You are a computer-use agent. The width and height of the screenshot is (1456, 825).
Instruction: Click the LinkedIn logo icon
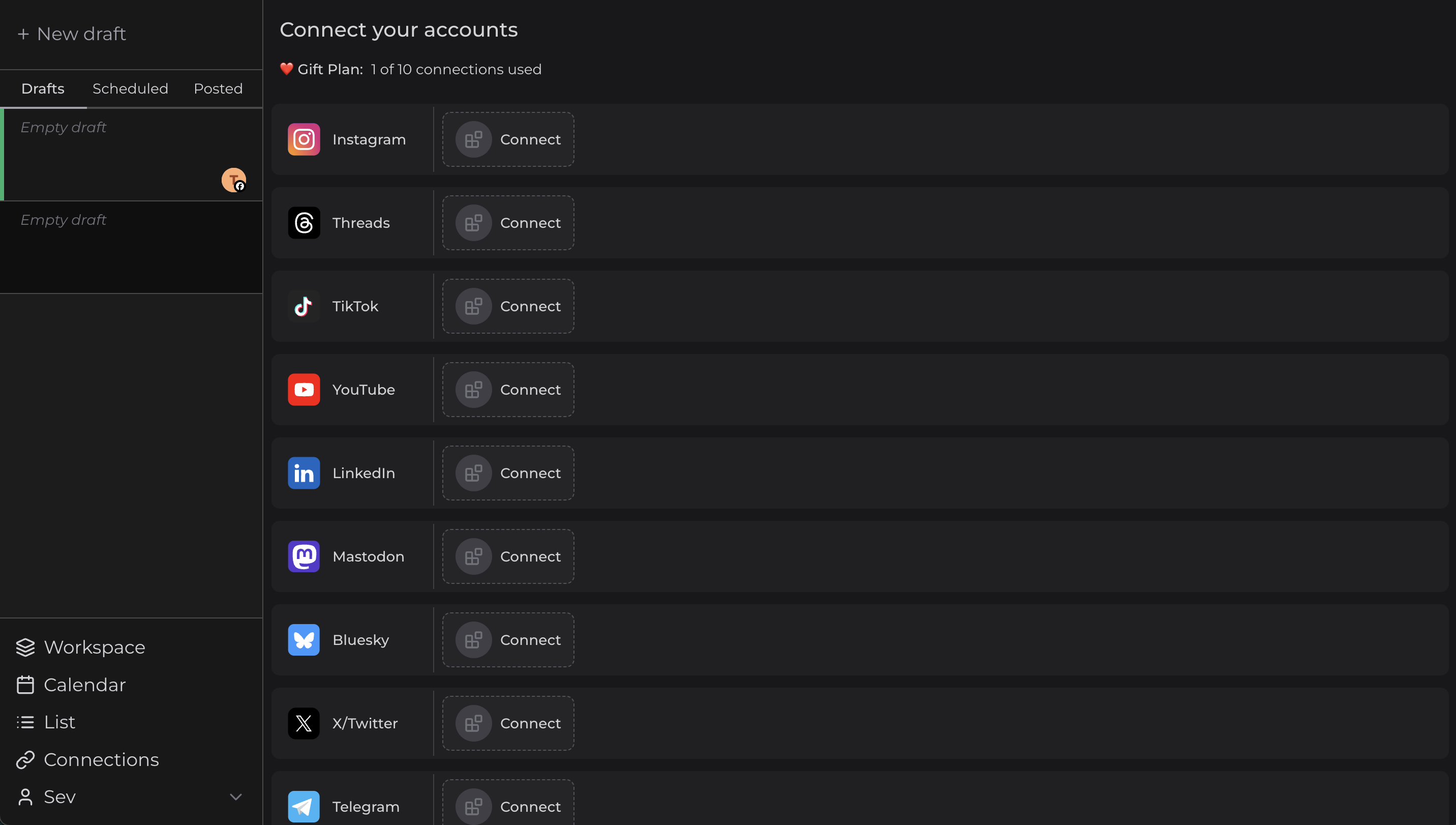point(304,473)
